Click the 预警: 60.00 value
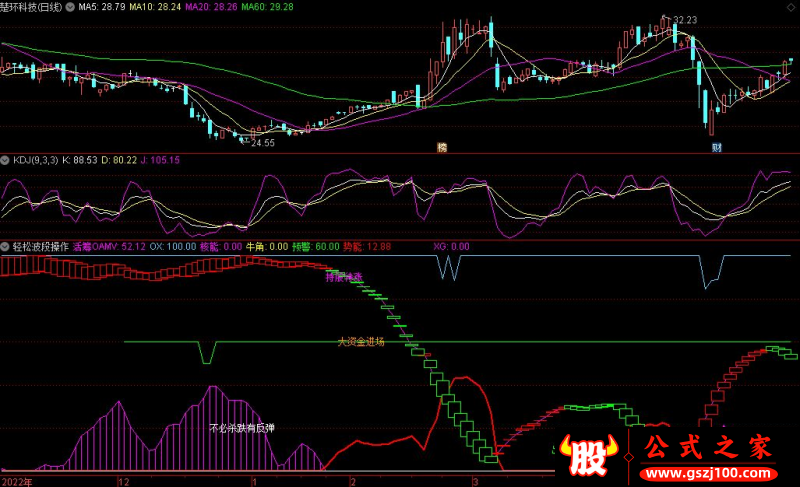The width and height of the screenshot is (800, 487). pyautogui.click(x=315, y=247)
